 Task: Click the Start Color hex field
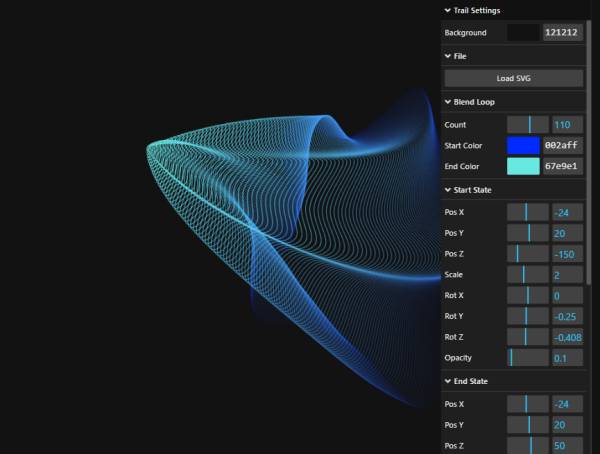(562, 145)
